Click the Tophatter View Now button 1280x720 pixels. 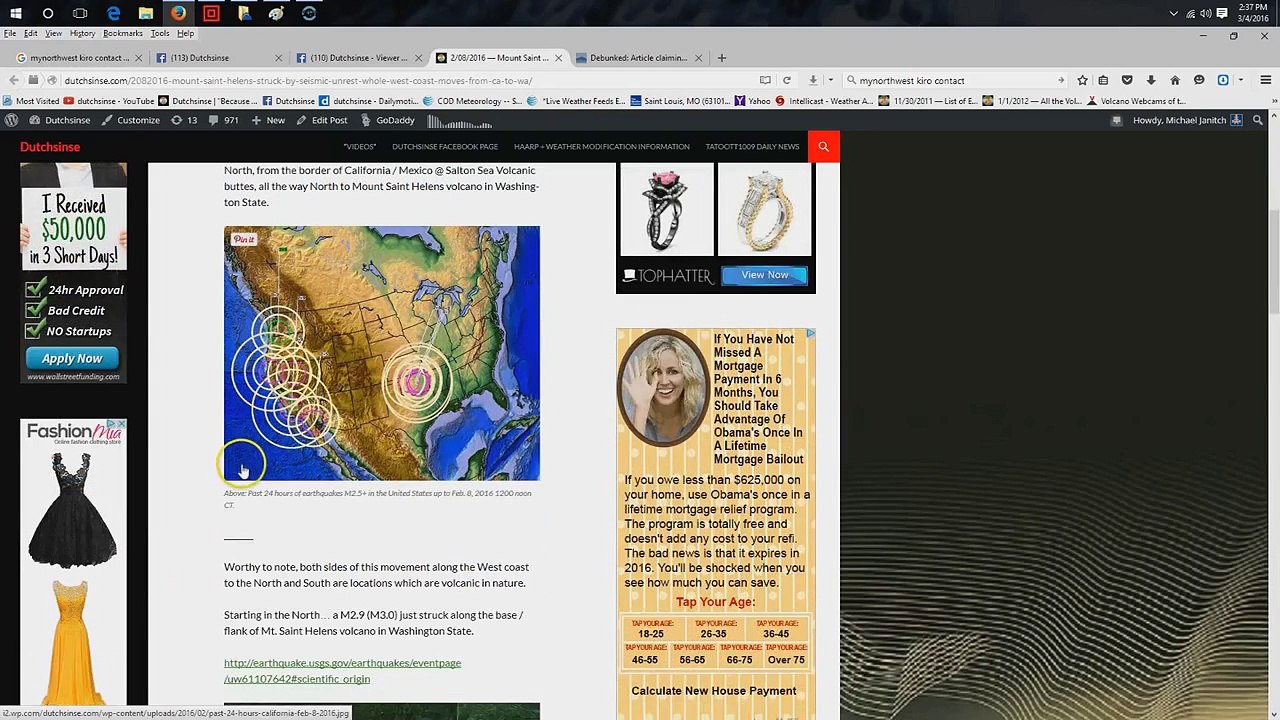[x=765, y=275]
